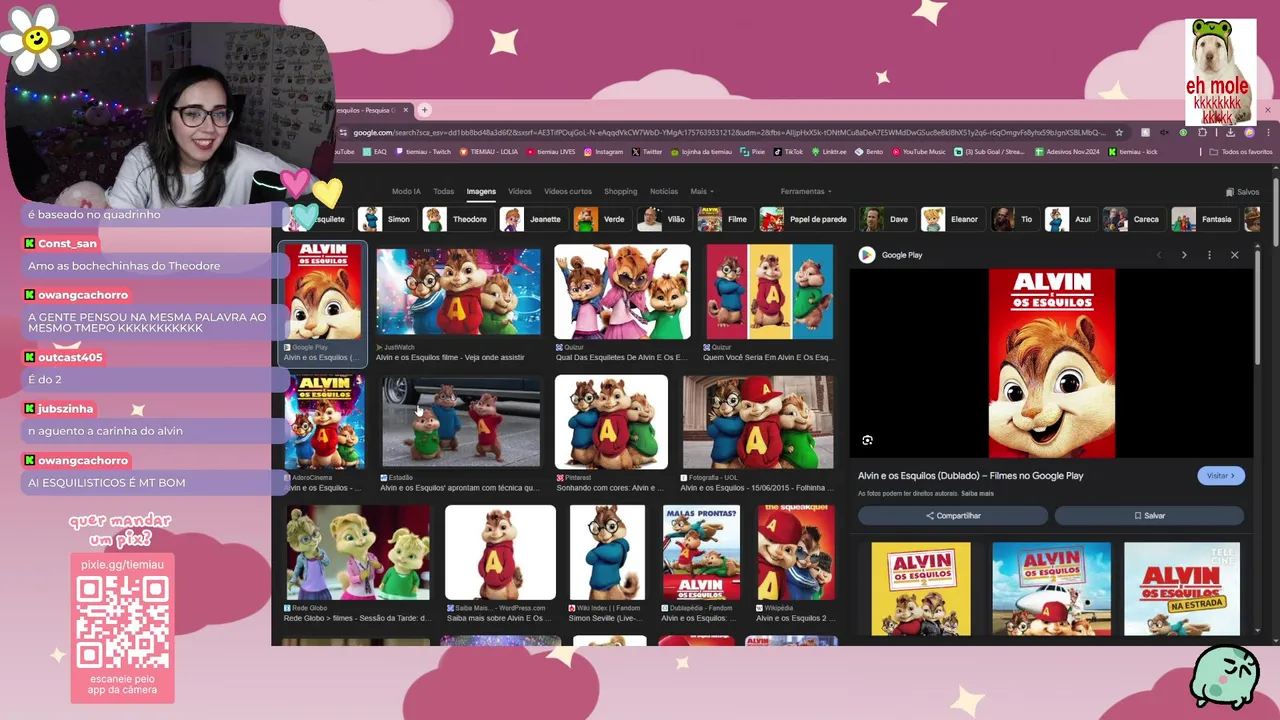This screenshot has width=1280, height=720.
Task: Open the browser downloads icon
Action: [1230, 132]
